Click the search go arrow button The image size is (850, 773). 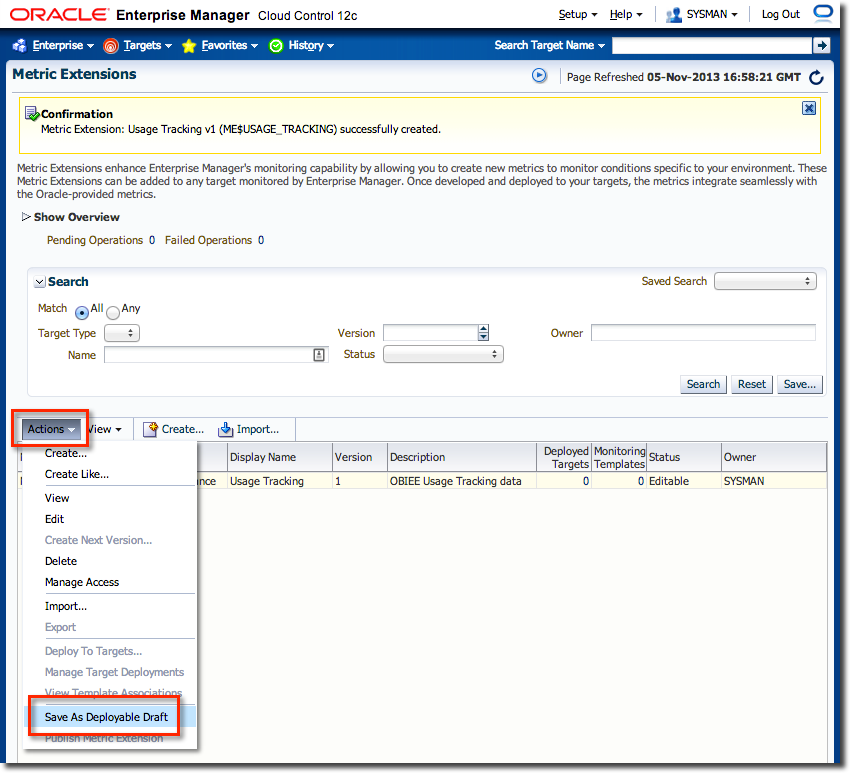821,45
